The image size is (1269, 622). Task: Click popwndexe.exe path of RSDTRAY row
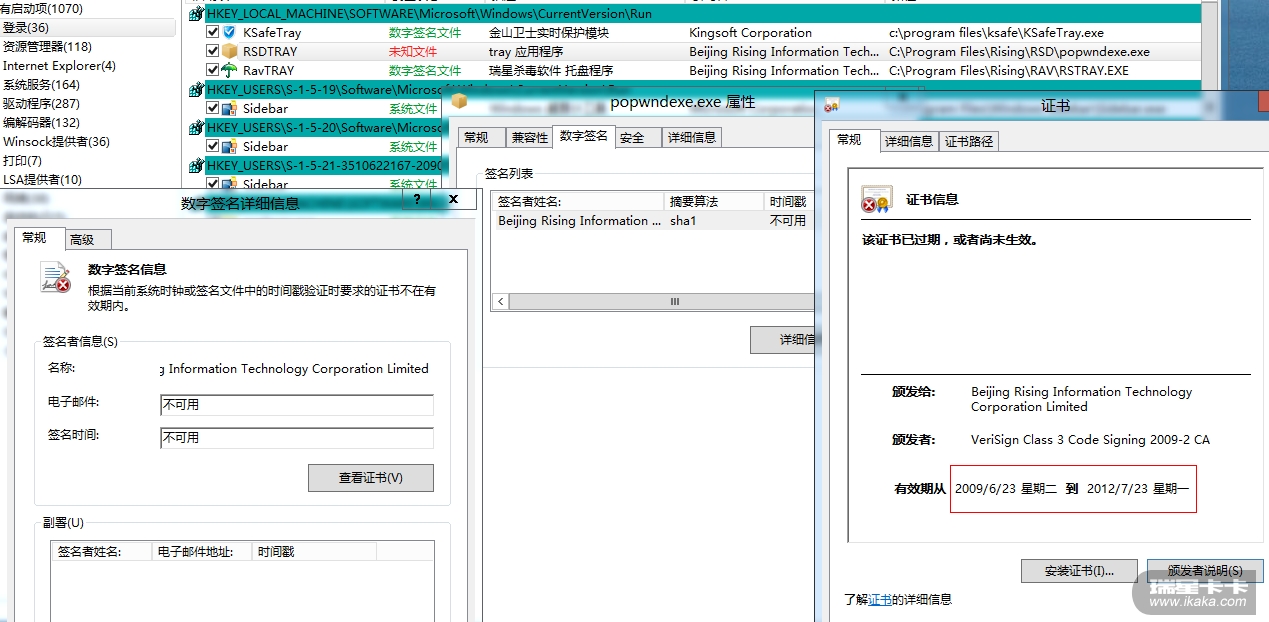click(x=1019, y=51)
